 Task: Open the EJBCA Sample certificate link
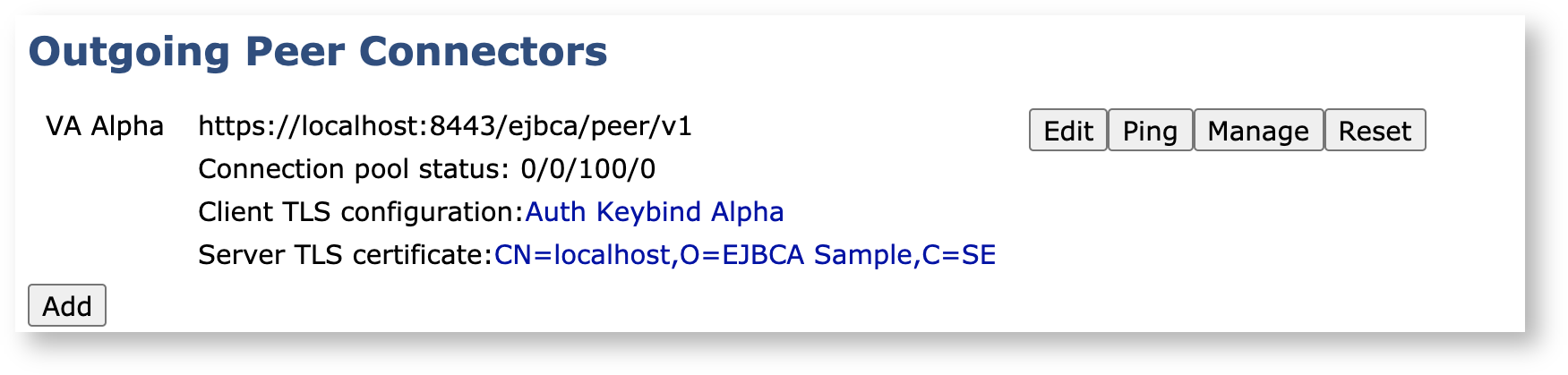(x=744, y=255)
